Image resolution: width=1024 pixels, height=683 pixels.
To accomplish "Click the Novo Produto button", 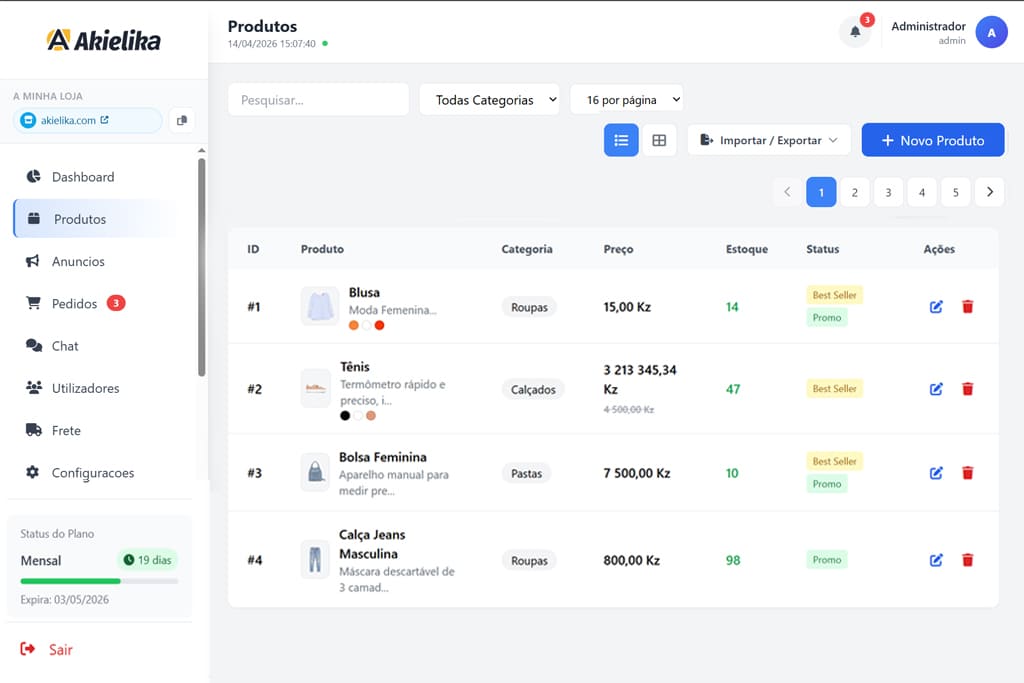I will pos(933,140).
